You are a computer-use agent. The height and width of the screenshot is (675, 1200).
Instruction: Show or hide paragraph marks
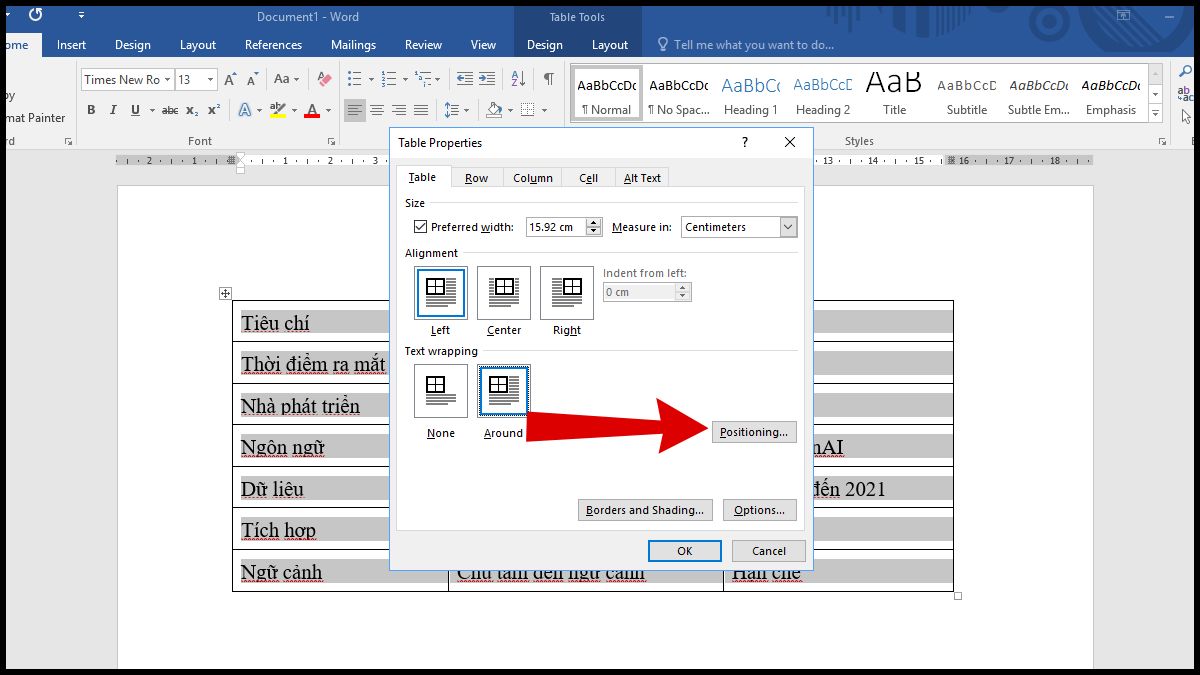(548, 79)
